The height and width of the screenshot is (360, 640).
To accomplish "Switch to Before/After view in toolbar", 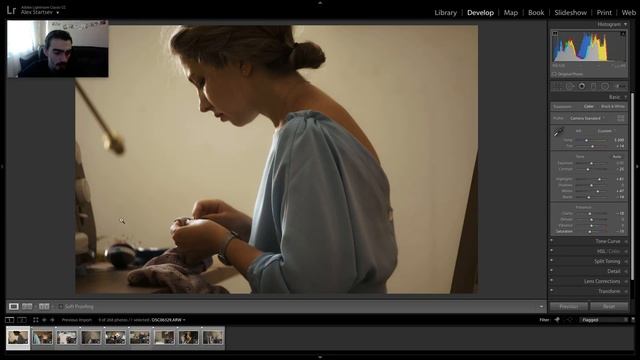I will pyautogui.click(x=44, y=306).
